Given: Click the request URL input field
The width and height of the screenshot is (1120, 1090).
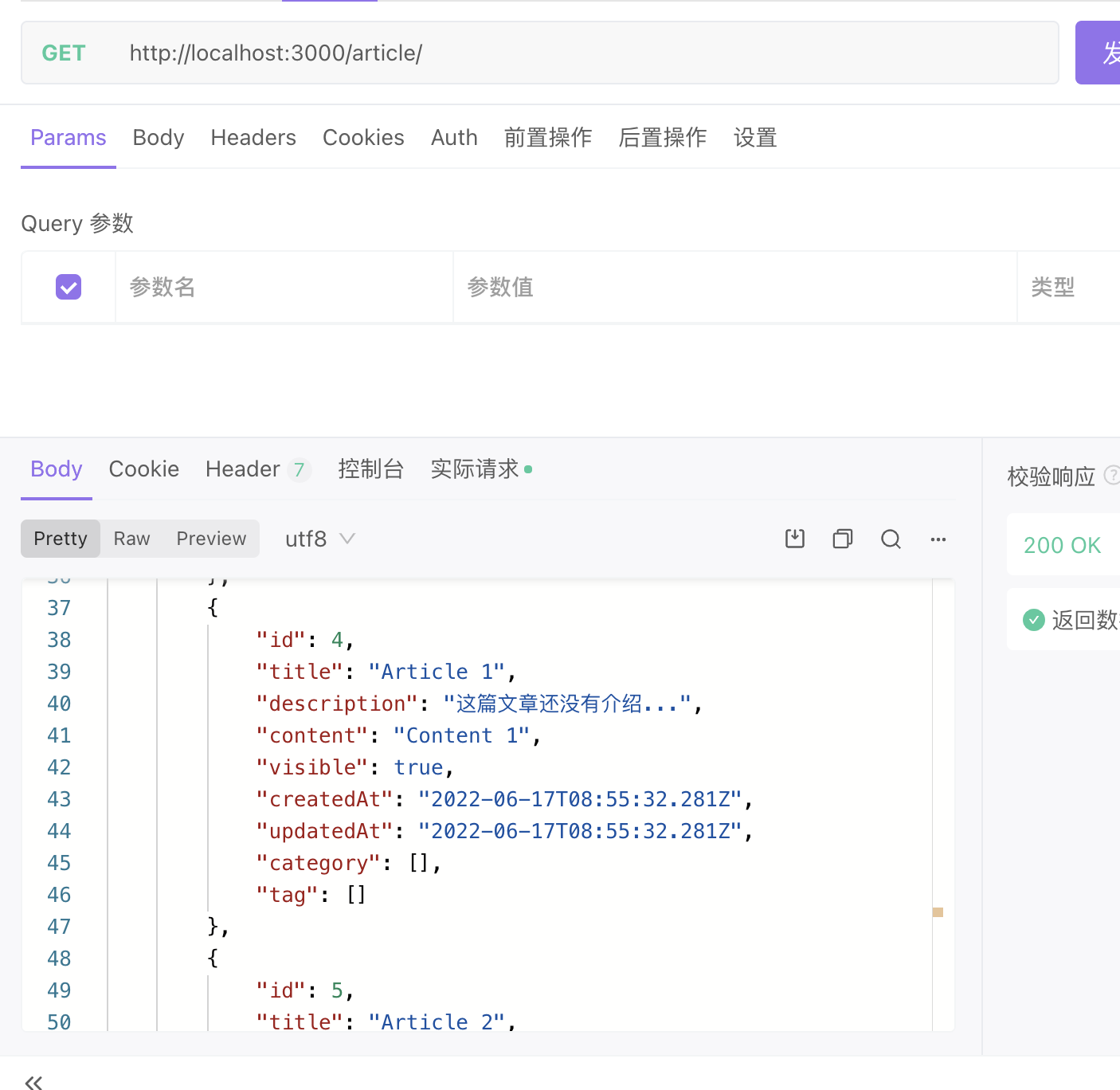Looking at the screenshot, I should [x=558, y=53].
